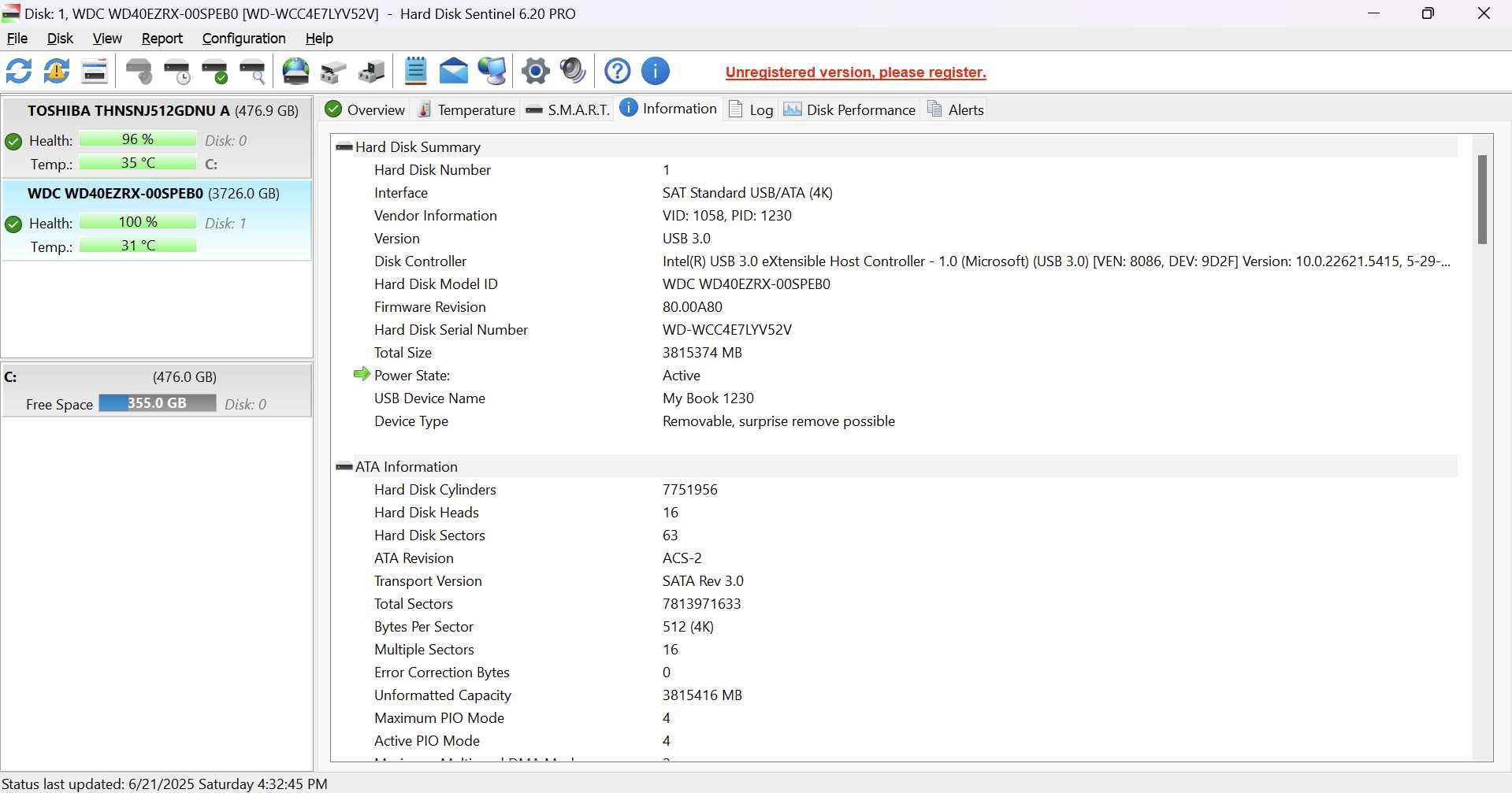Click the disk icon with magnifying glass
The image size is (1512, 793).
[x=253, y=72]
